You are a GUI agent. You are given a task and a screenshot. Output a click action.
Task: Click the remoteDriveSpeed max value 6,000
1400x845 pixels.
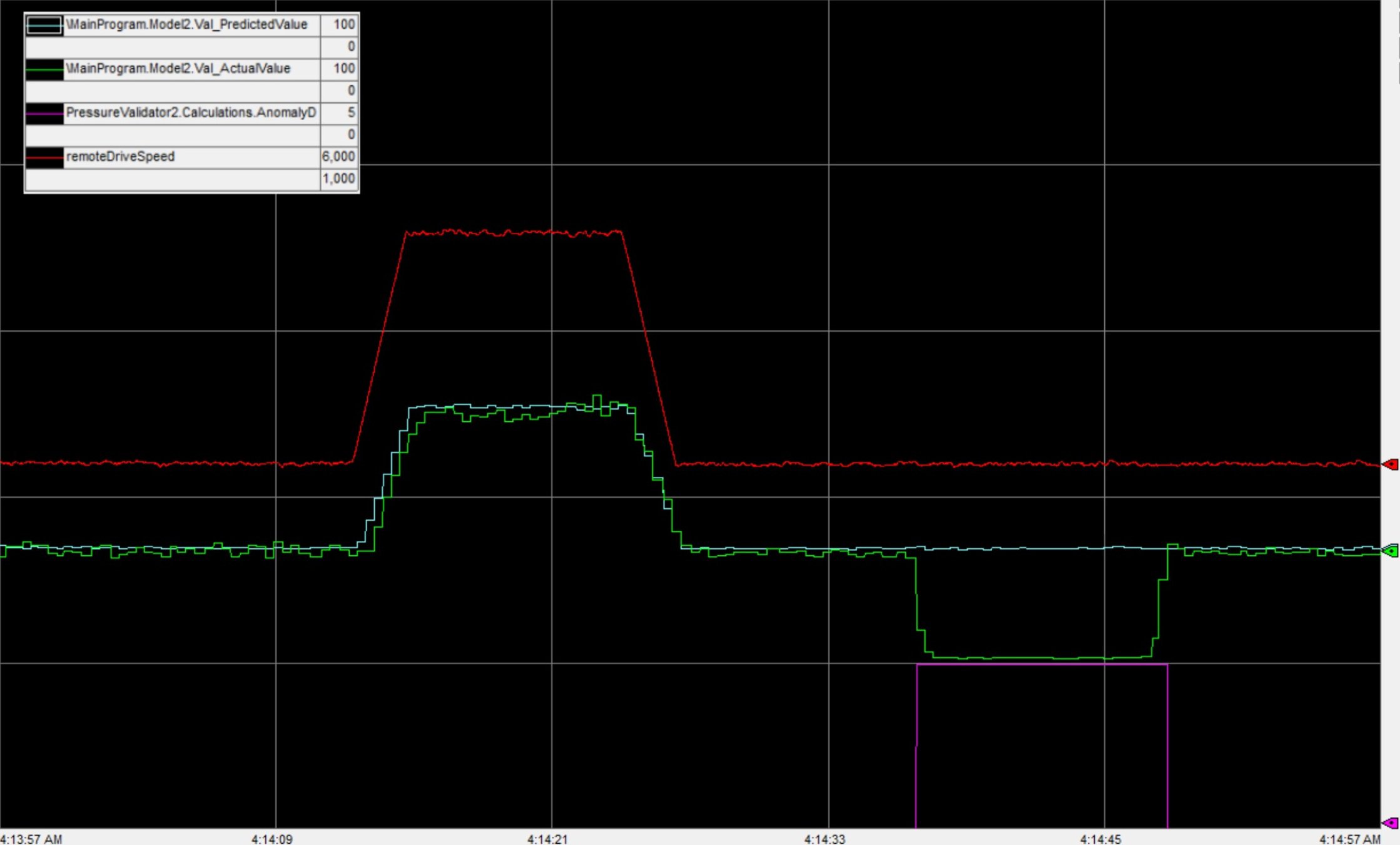coord(338,156)
